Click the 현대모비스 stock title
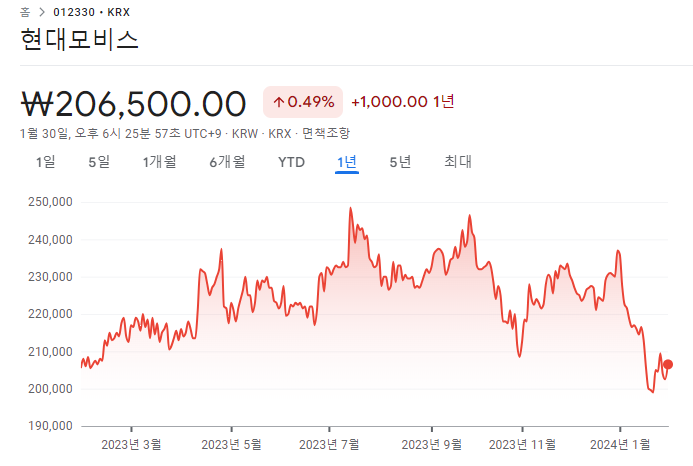Image resolution: width=693 pixels, height=466 pixels. tap(80, 39)
